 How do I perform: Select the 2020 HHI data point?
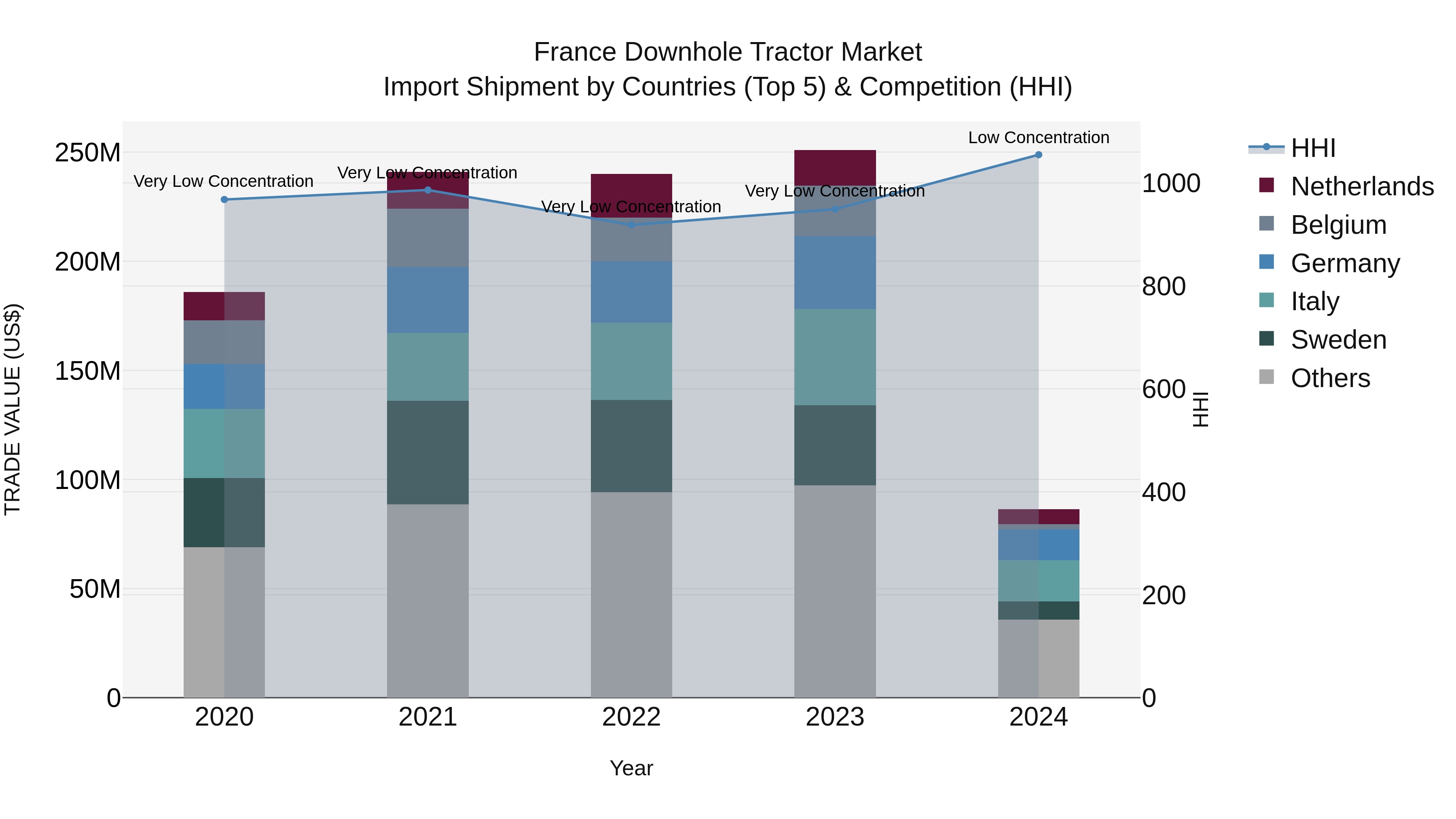pos(224,199)
